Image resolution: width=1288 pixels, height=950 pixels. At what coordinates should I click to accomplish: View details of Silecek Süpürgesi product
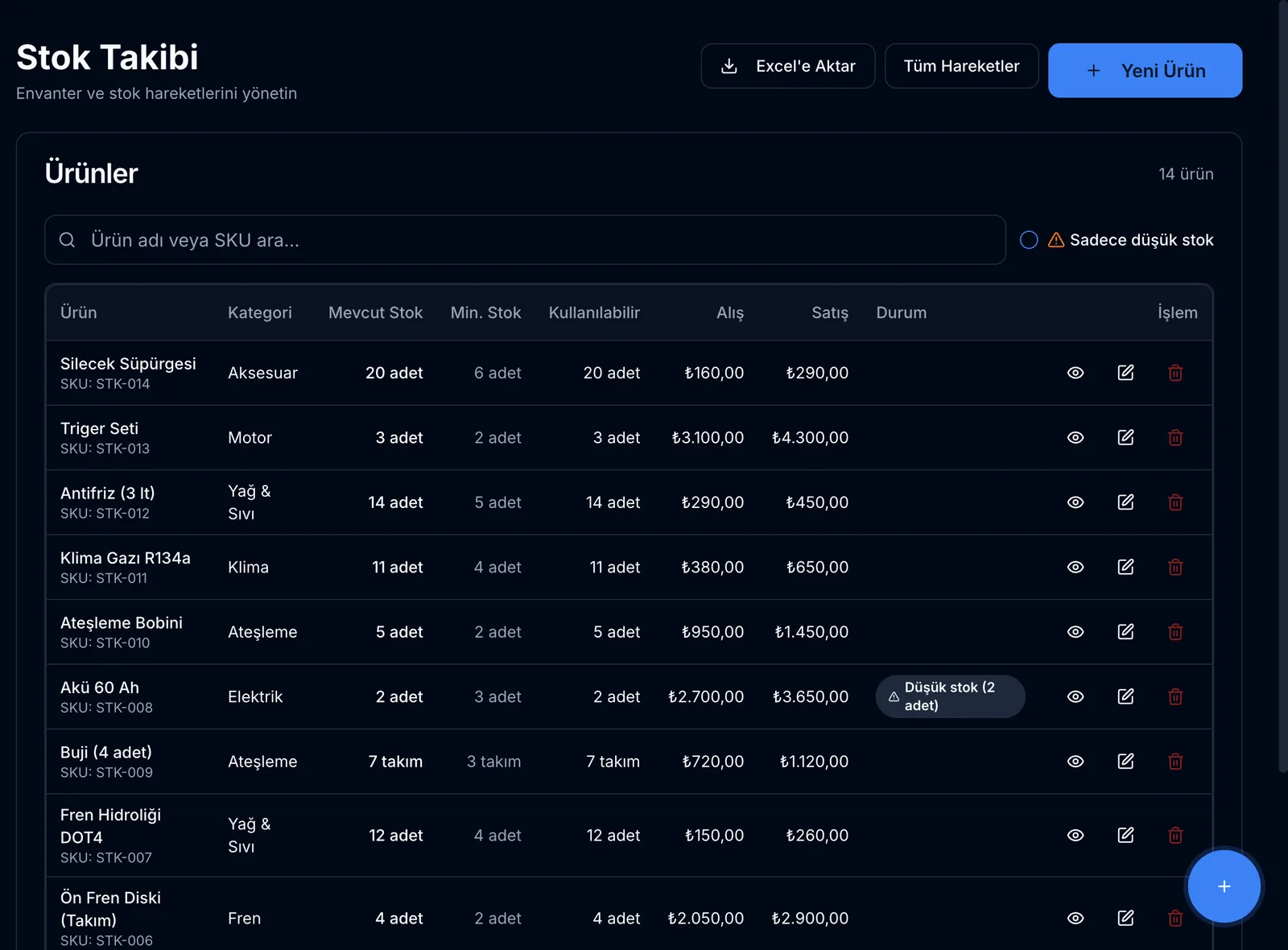tap(1075, 373)
